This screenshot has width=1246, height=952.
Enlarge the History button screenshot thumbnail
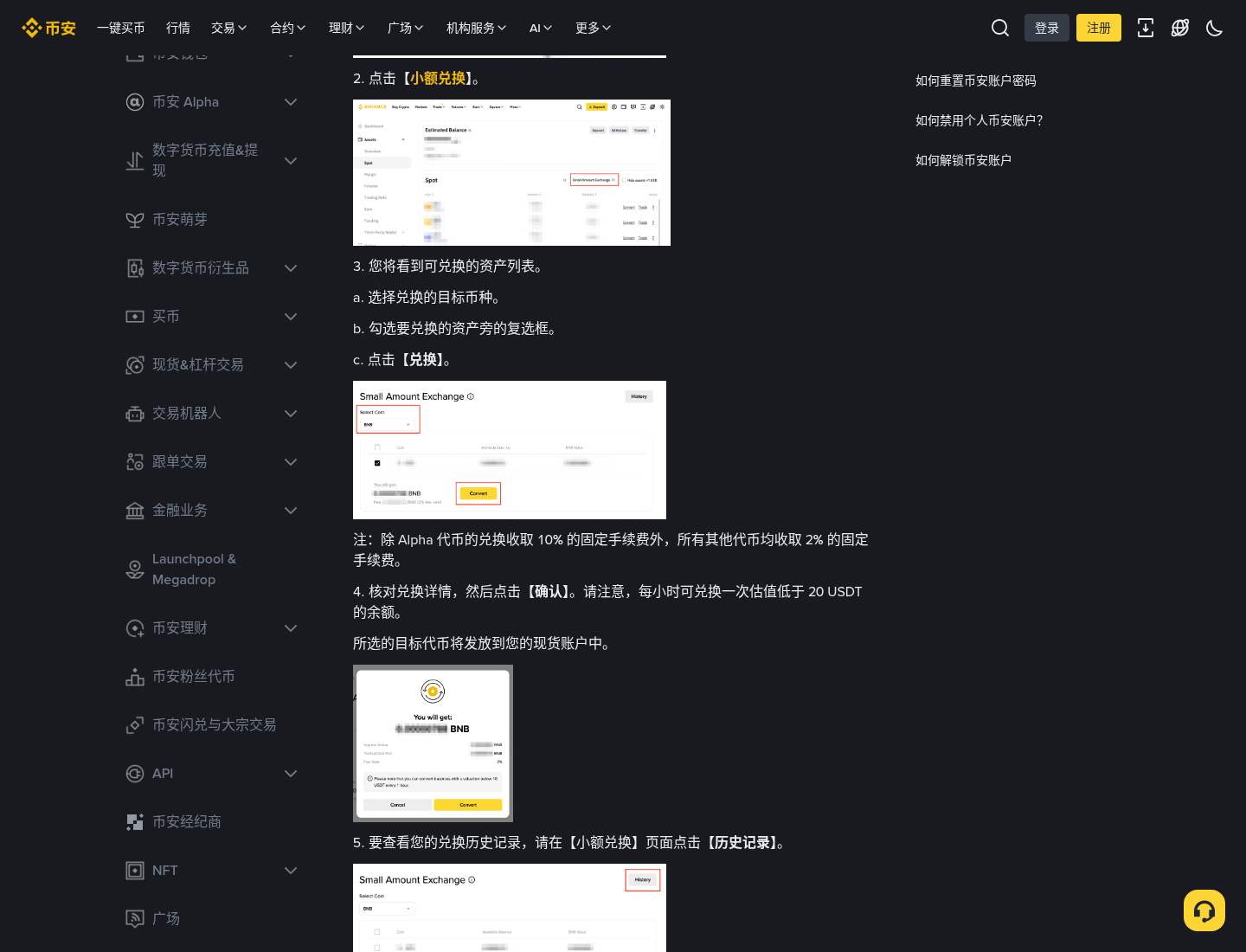[x=510, y=908]
